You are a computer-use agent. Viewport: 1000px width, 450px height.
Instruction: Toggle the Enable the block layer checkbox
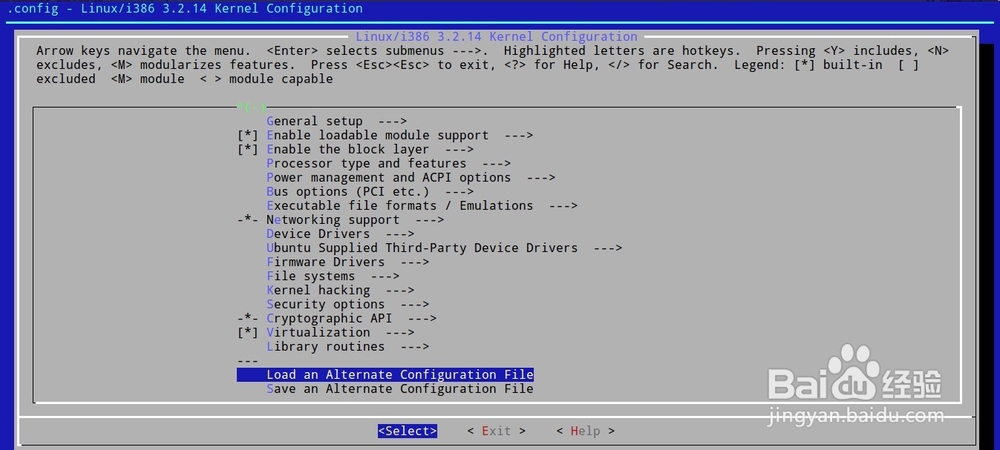click(x=248, y=149)
